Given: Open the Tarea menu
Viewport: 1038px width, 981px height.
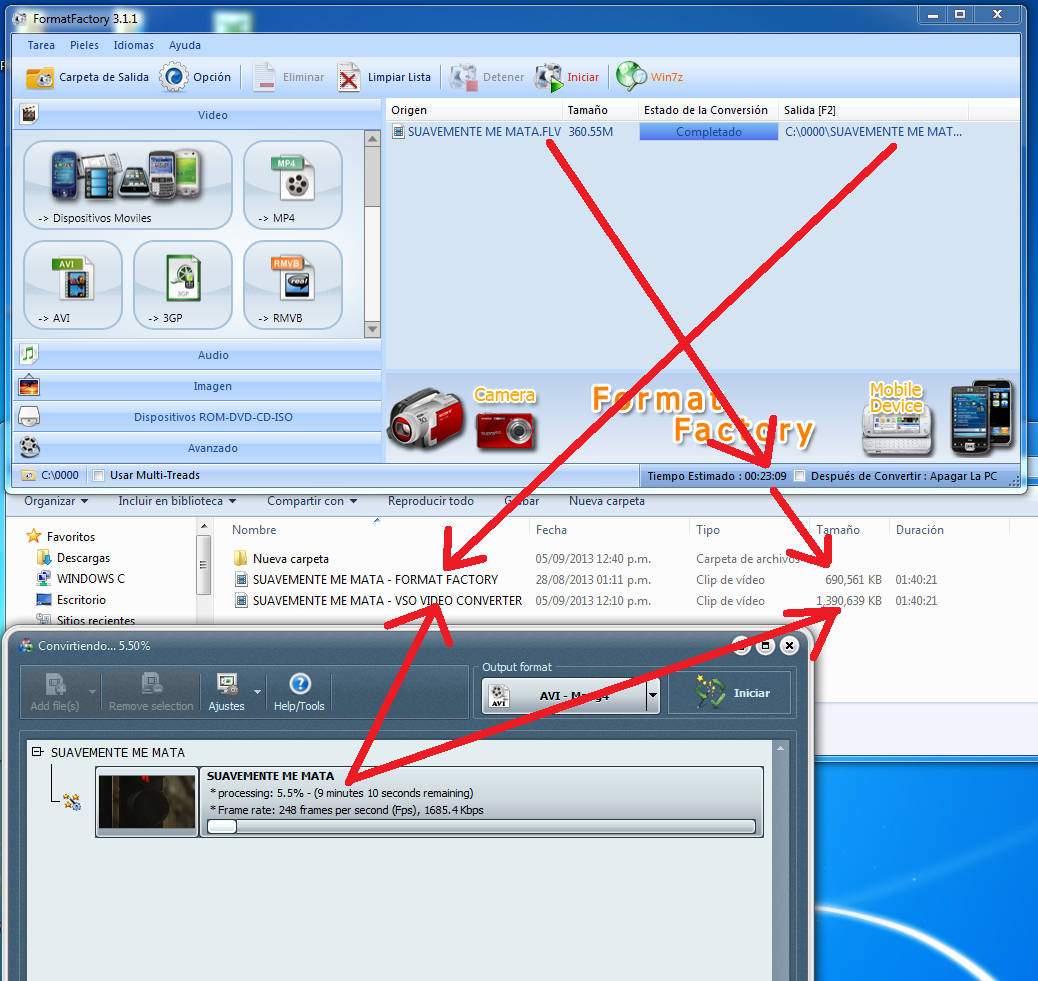Looking at the screenshot, I should (x=41, y=45).
